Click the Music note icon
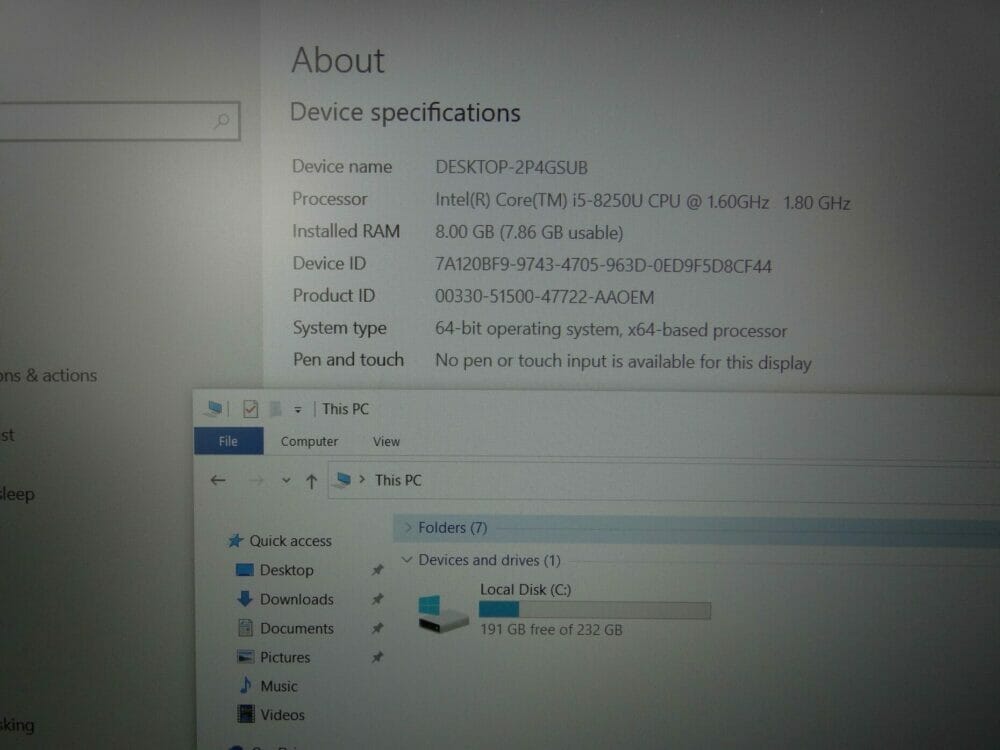 pos(246,685)
